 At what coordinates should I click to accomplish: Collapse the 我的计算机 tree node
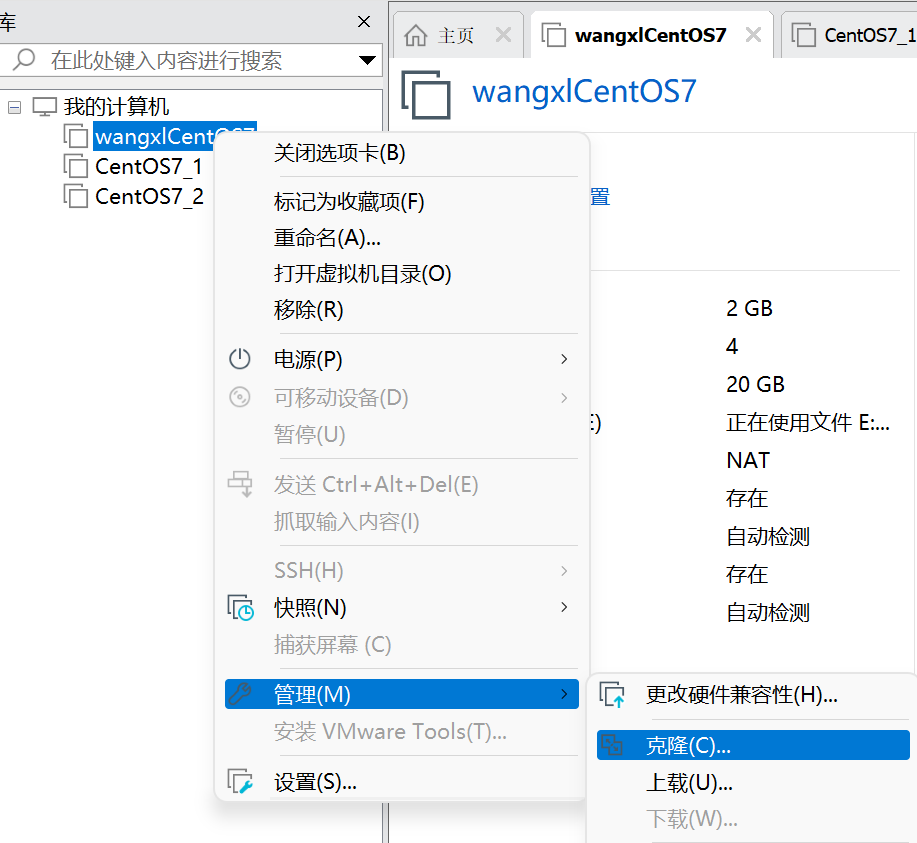click(x=15, y=107)
